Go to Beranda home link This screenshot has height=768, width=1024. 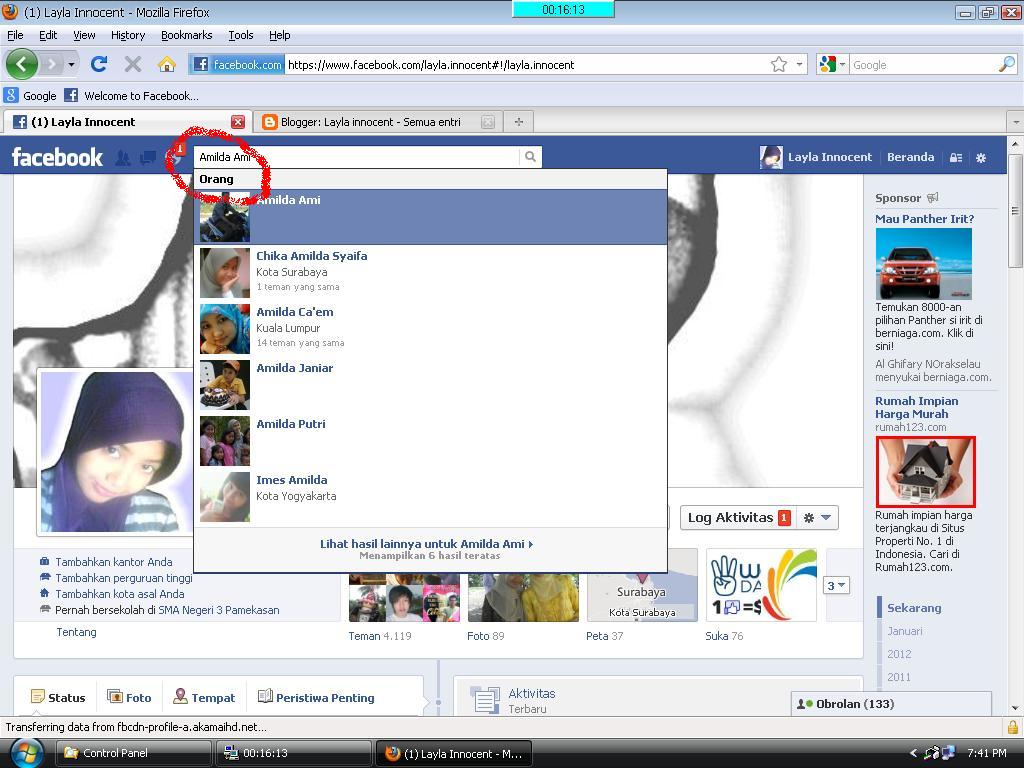click(x=910, y=157)
